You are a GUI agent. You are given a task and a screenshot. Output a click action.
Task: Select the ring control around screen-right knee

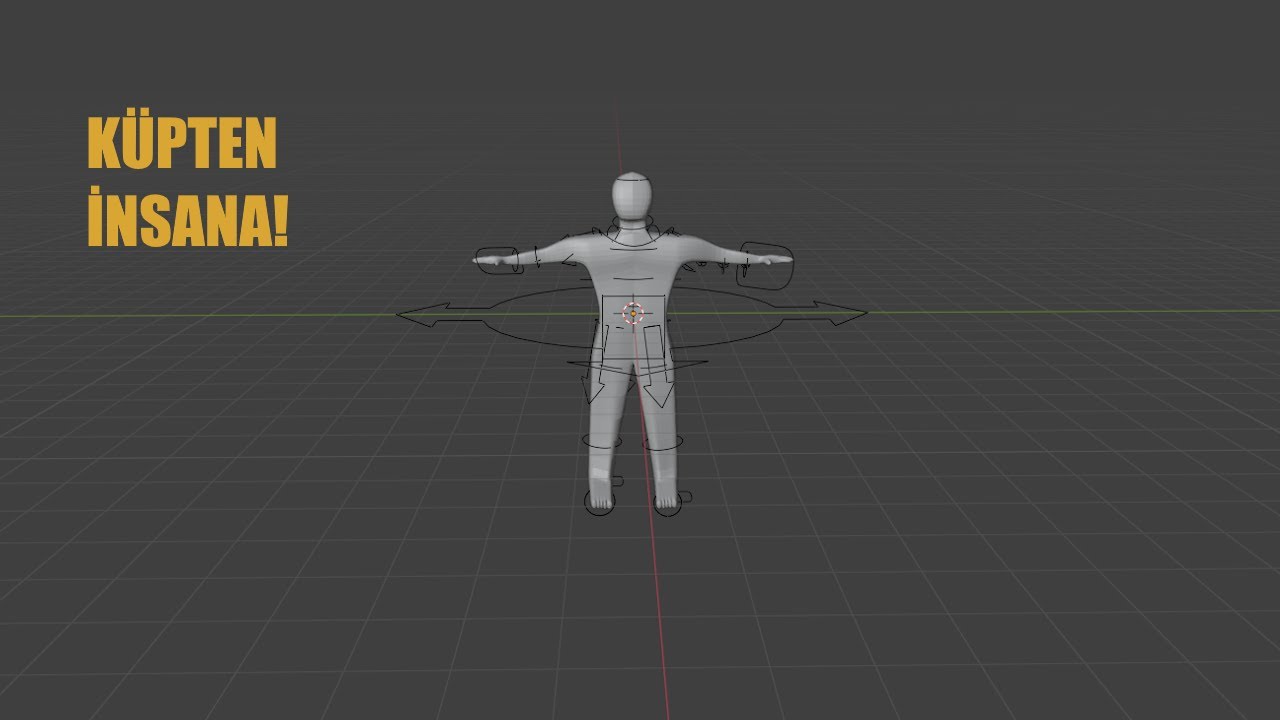(664, 442)
